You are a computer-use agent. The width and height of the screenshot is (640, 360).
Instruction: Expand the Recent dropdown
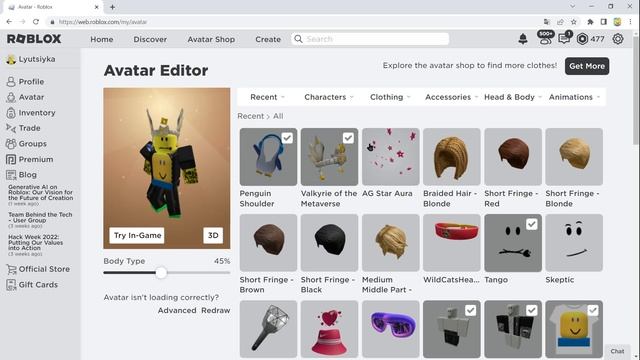[267, 97]
